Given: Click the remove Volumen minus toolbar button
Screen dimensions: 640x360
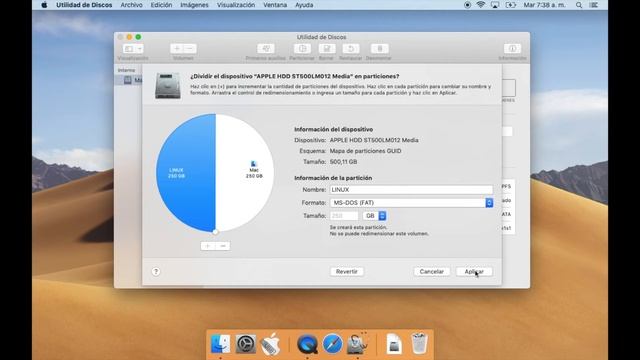Looking at the screenshot, I should (190, 49).
